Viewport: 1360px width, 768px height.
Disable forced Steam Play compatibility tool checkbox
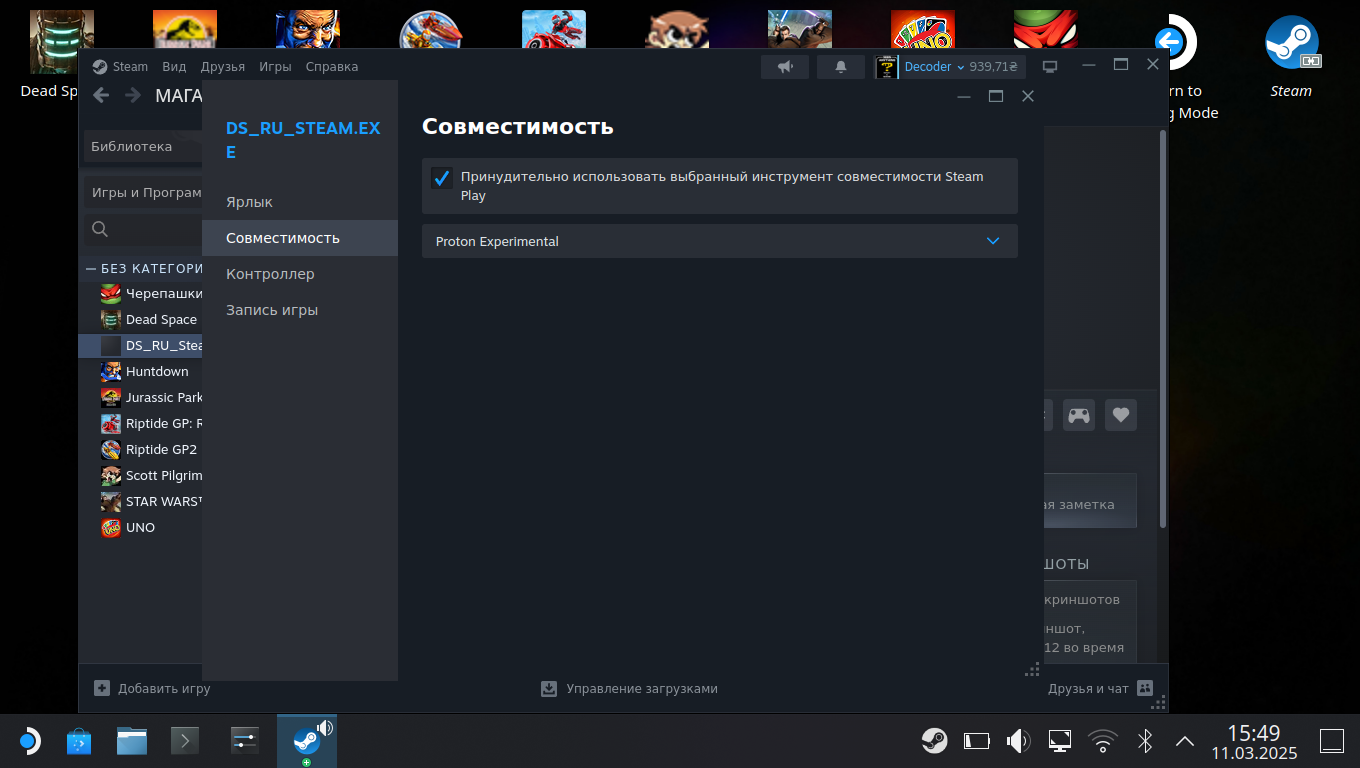click(442, 178)
